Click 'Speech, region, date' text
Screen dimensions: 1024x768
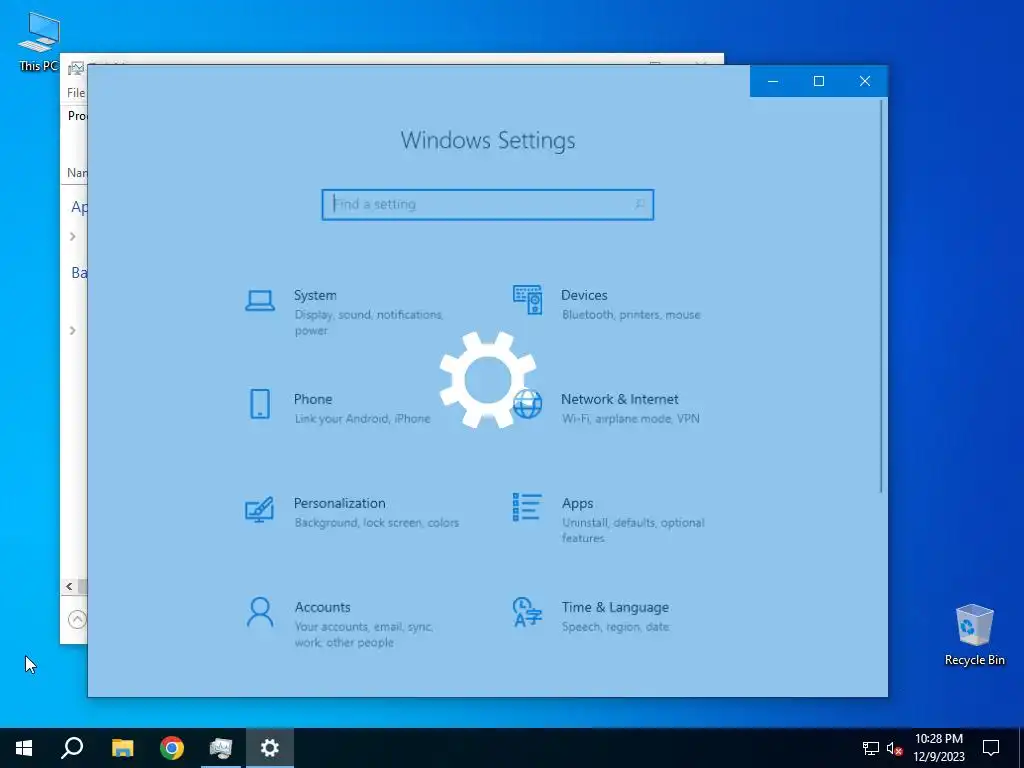click(x=615, y=627)
